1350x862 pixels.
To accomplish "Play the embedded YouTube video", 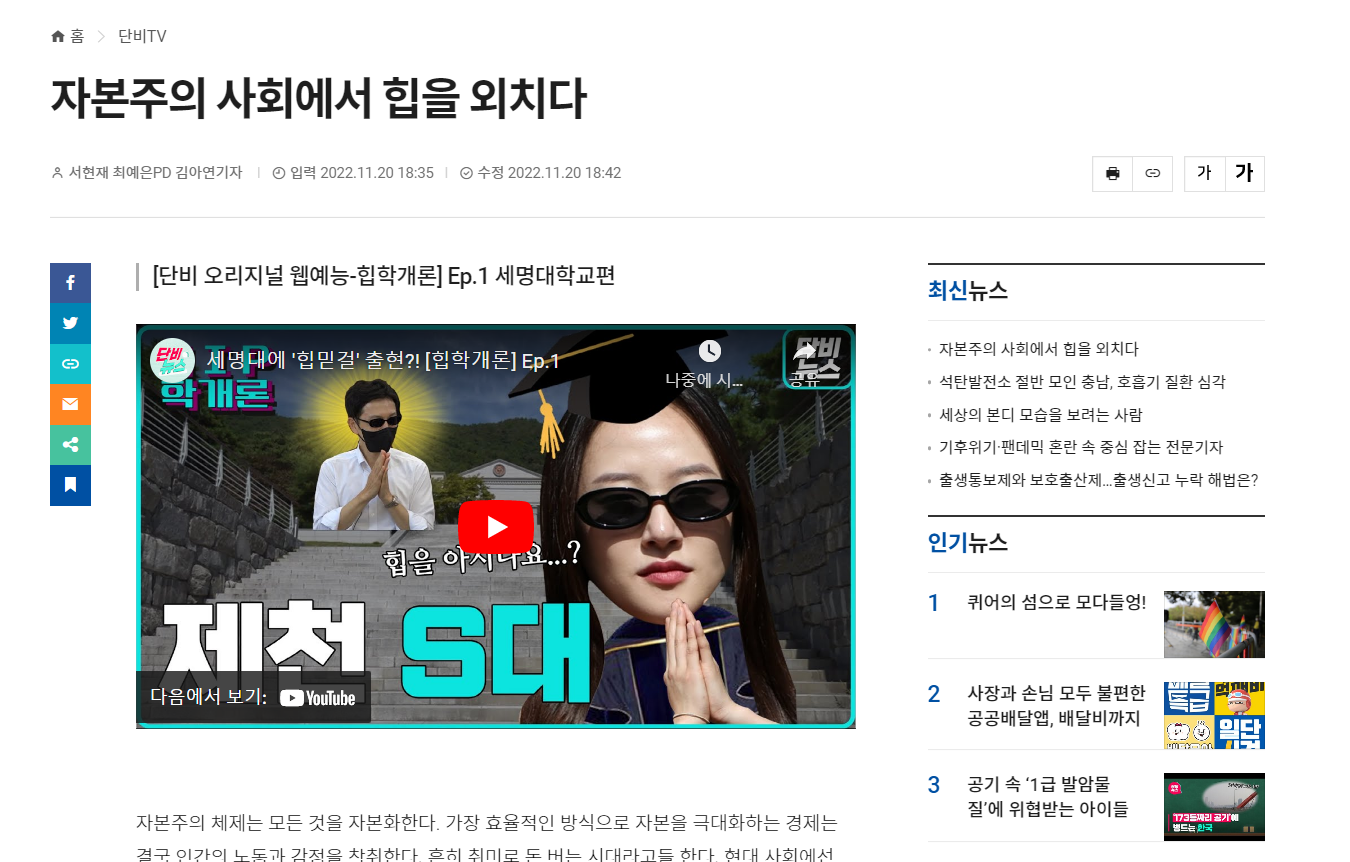I will point(496,526).
